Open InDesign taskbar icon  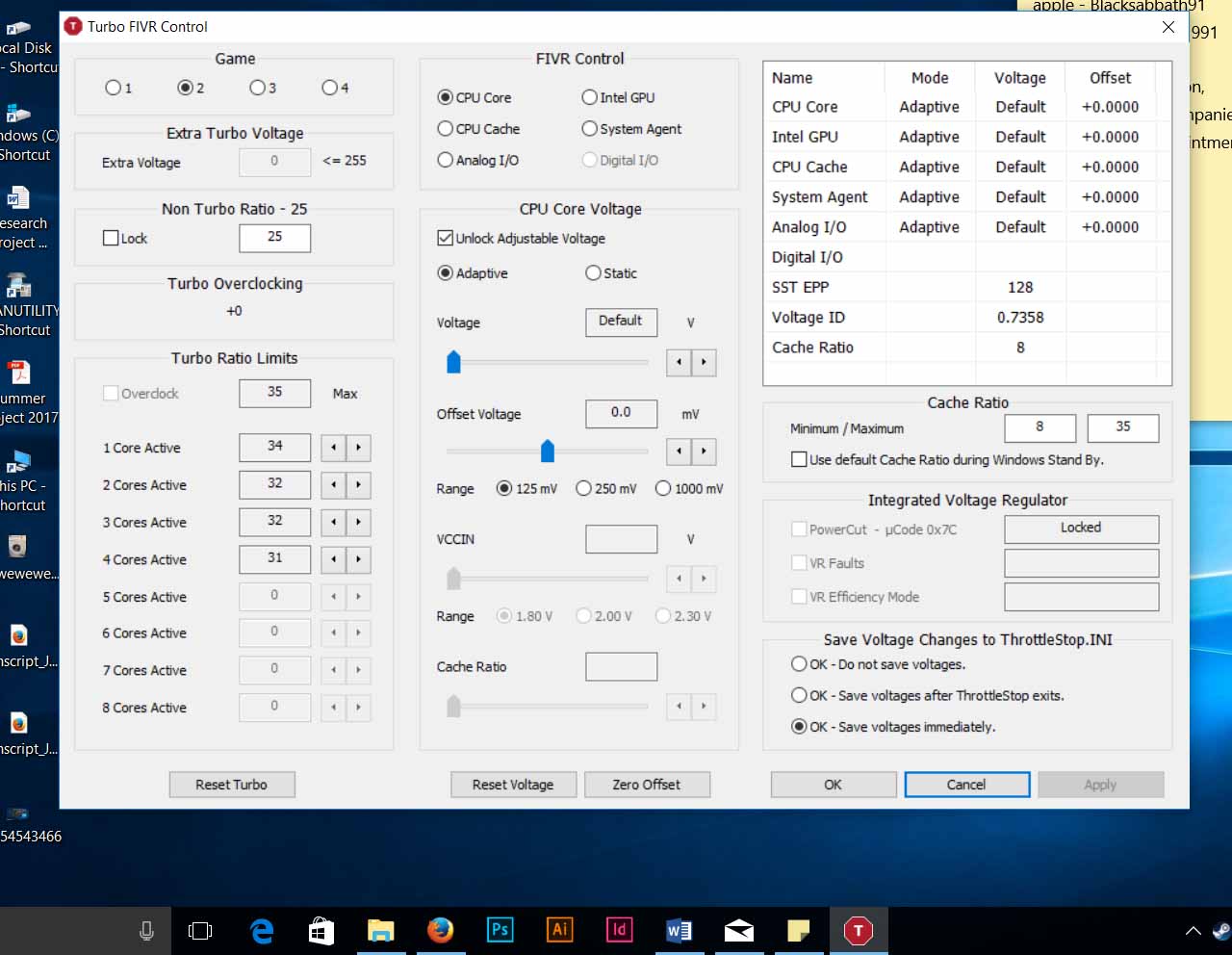coord(619,930)
